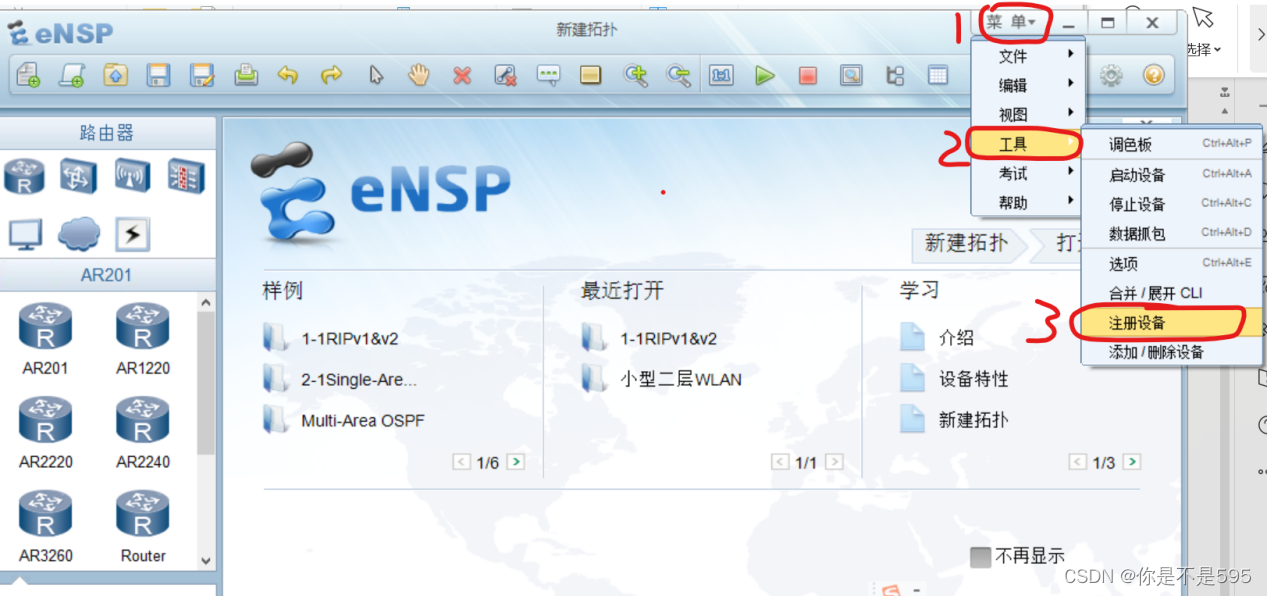This screenshot has width=1267, height=596.
Task: Open the palette rectangle shape tool
Action: pos(591,75)
